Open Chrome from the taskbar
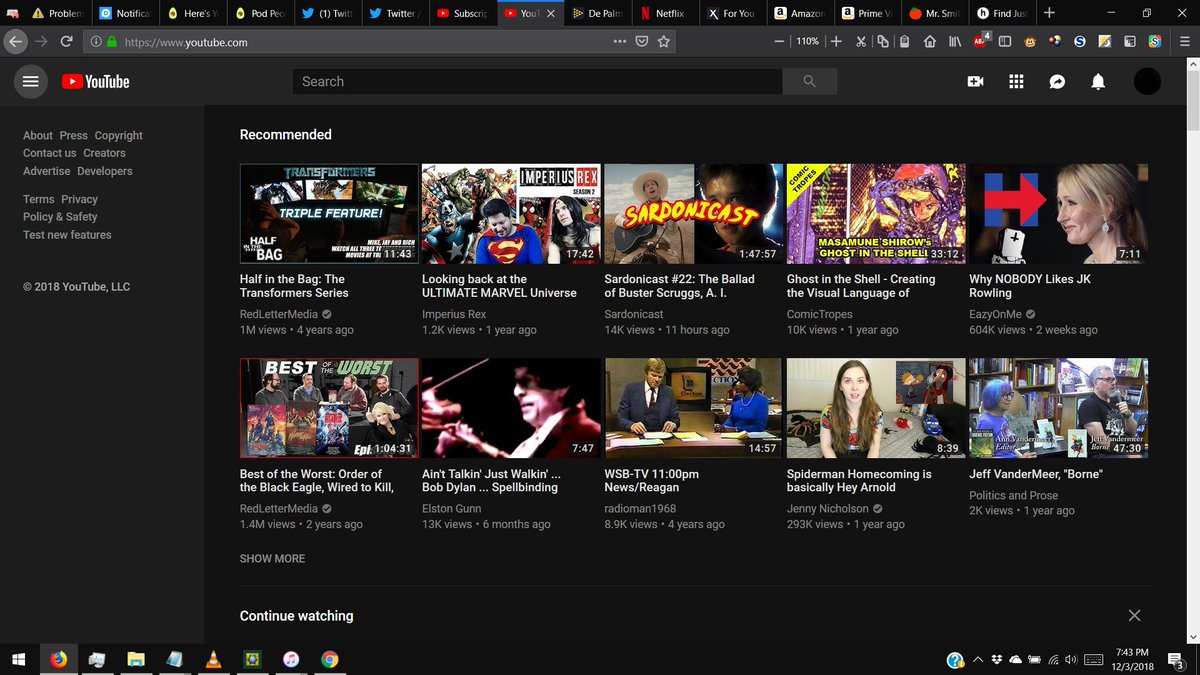Viewport: 1200px width, 675px height. click(x=330, y=659)
